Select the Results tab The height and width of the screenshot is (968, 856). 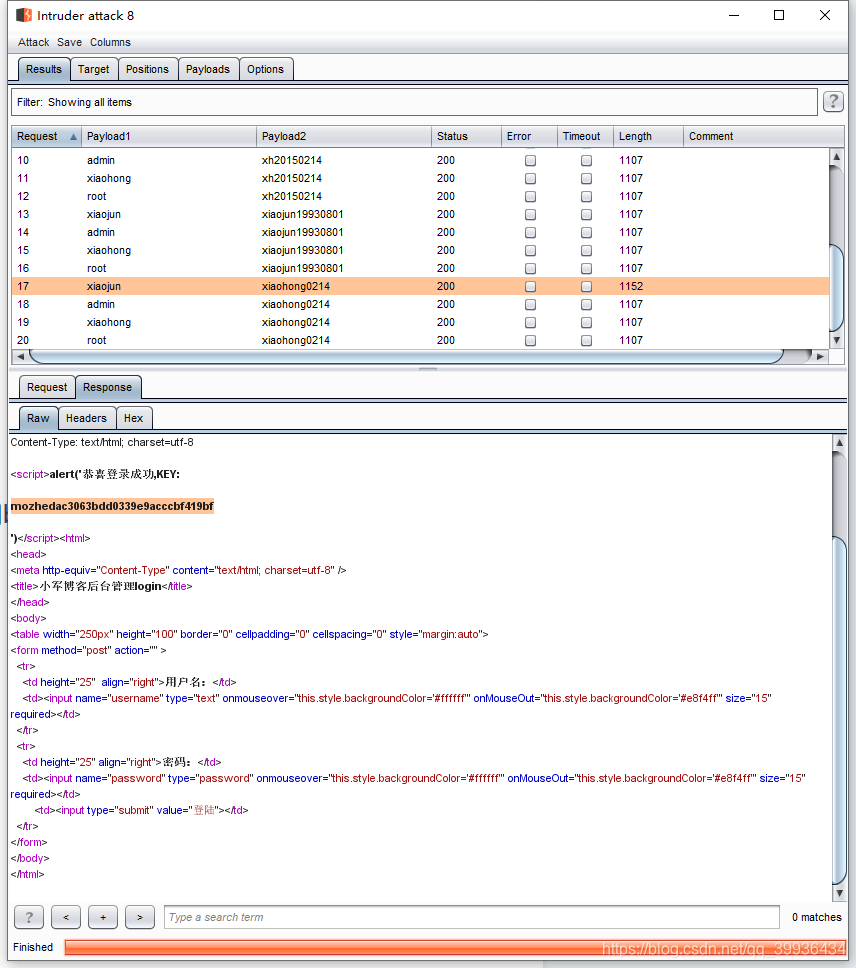pyautogui.click(x=44, y=69)
